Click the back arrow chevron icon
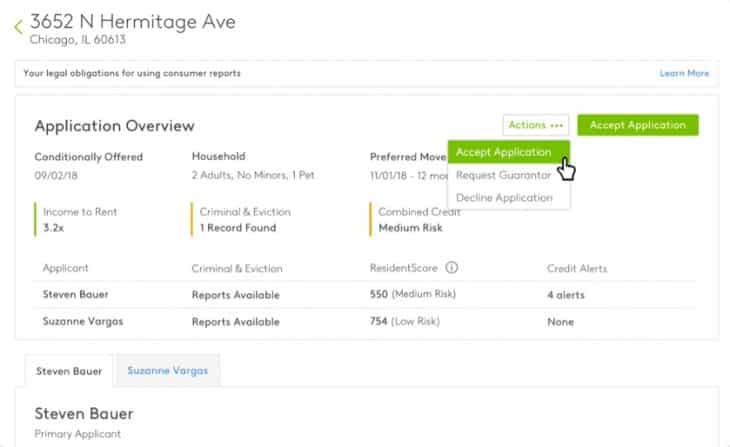This screenshot has height=447, width=730. pyautogui.click(x=18, y=28)
